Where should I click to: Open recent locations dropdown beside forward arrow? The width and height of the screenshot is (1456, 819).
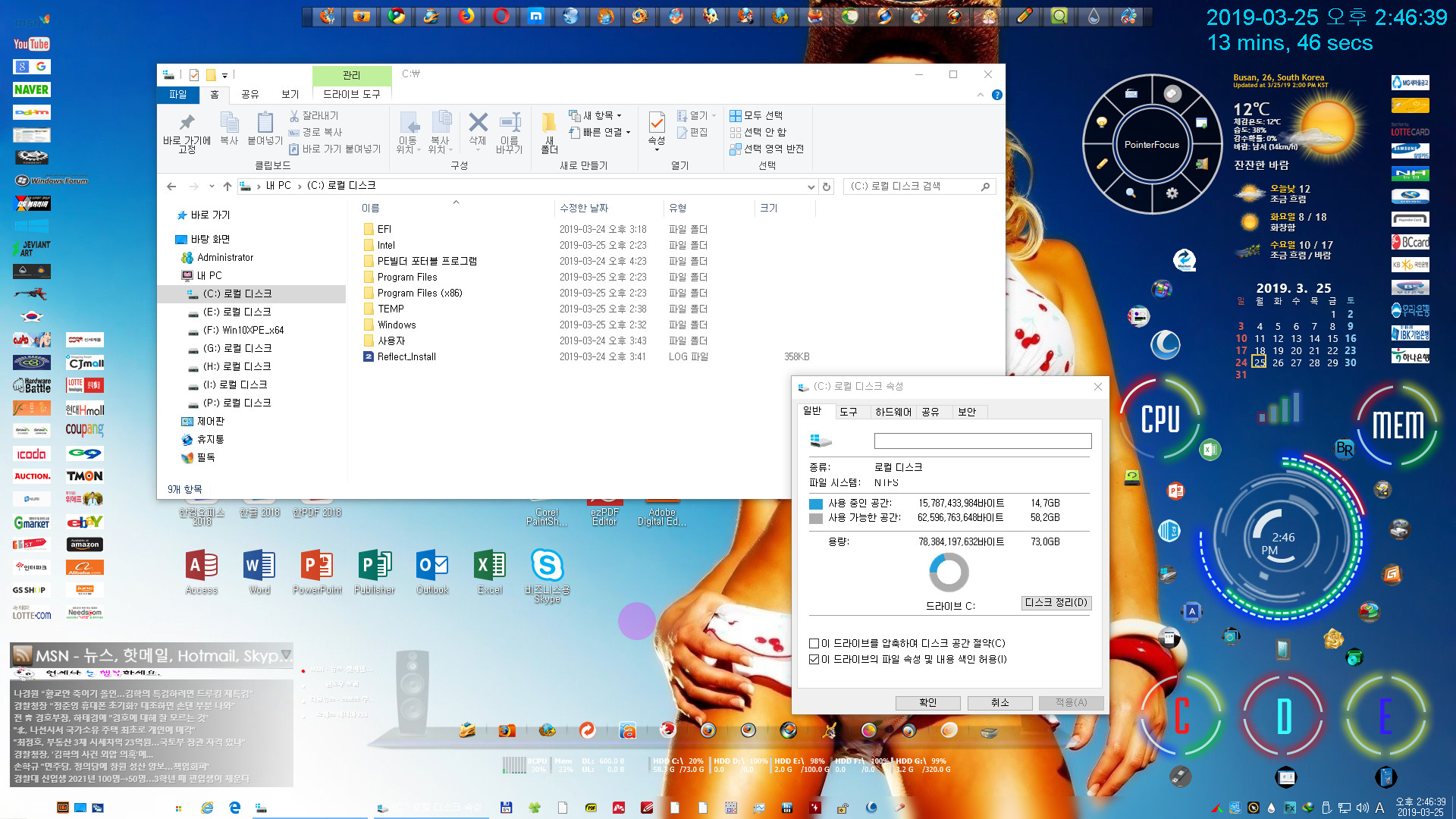coord(212,187)
